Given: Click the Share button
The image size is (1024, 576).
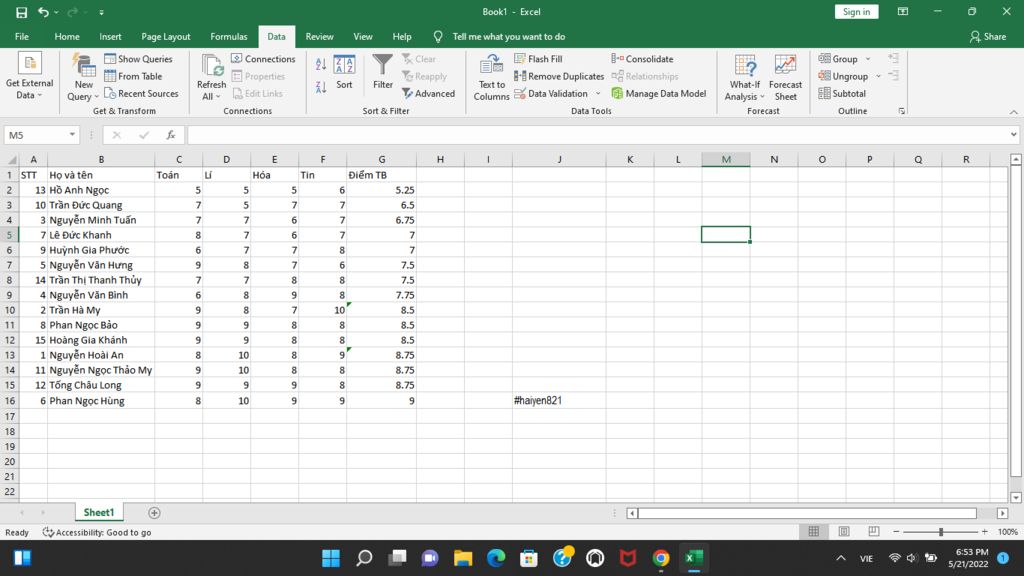Looking at the screenshot, I should pyautogui.click(x=988, y=37).
